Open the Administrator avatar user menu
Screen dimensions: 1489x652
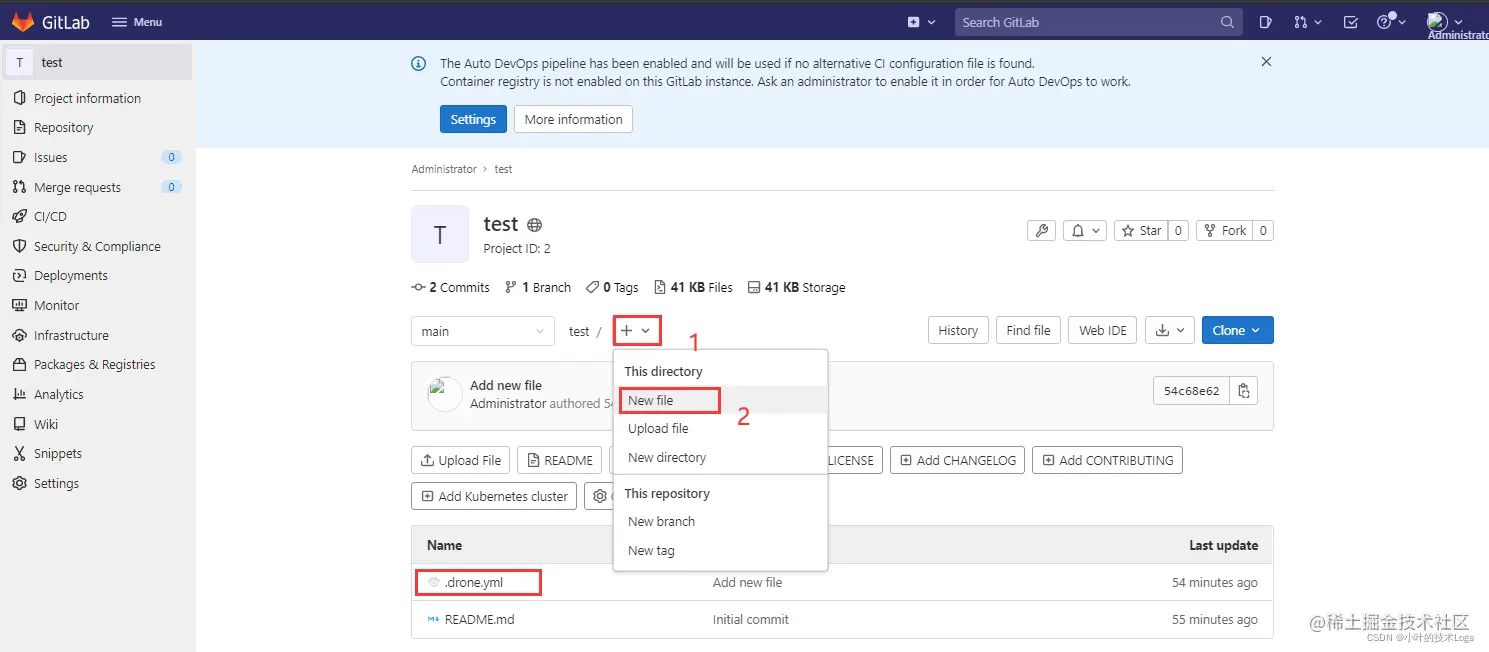1445,22
